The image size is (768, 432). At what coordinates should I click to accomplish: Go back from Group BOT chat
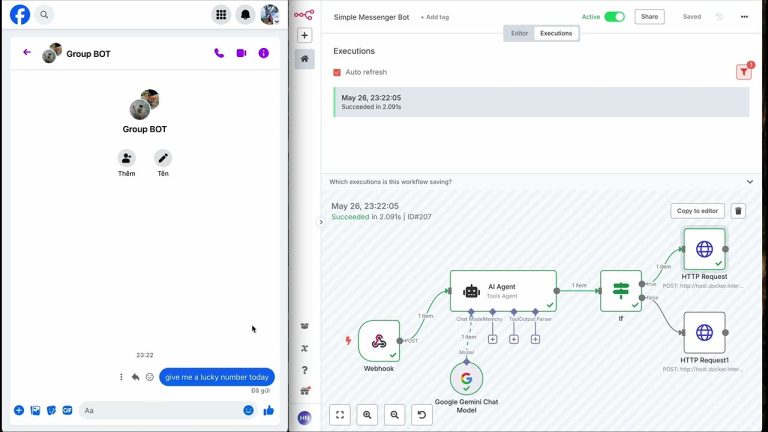tap(27, 52)
